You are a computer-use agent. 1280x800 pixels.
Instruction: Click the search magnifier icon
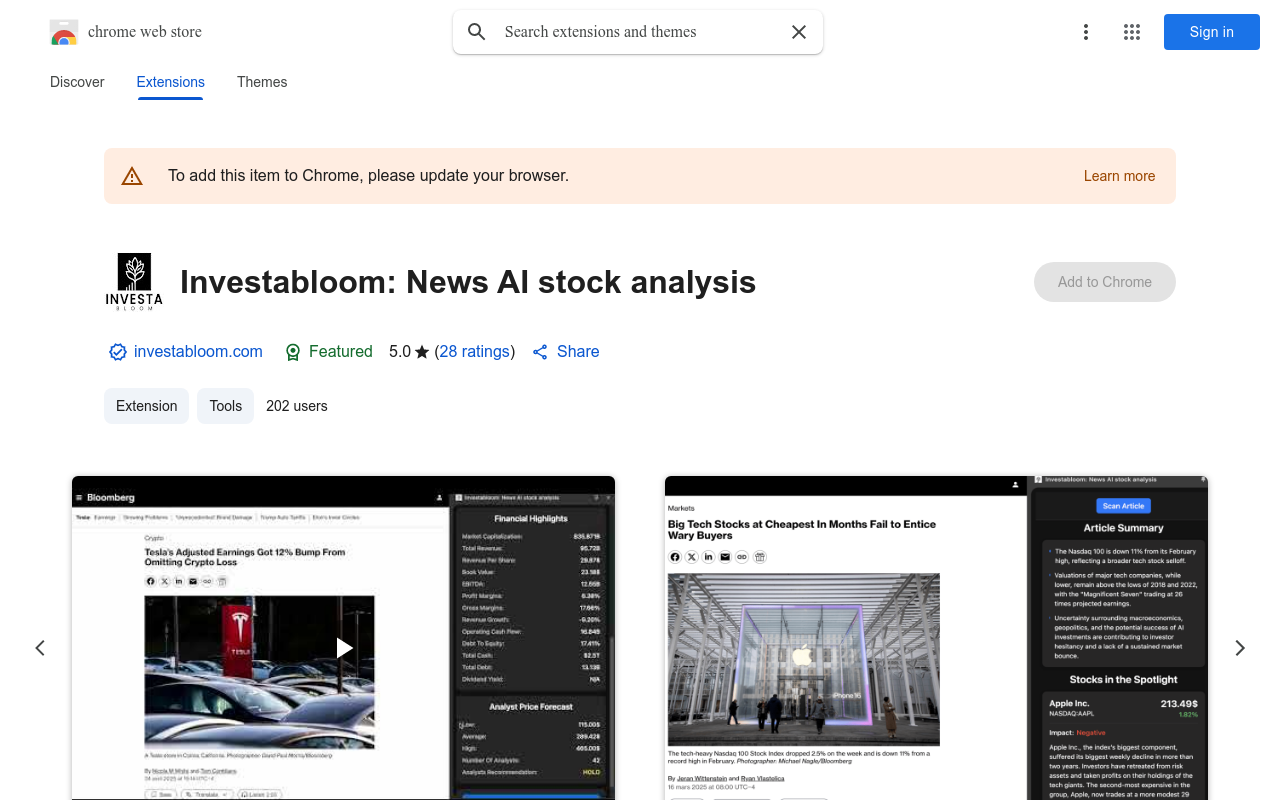coord(476,31)
